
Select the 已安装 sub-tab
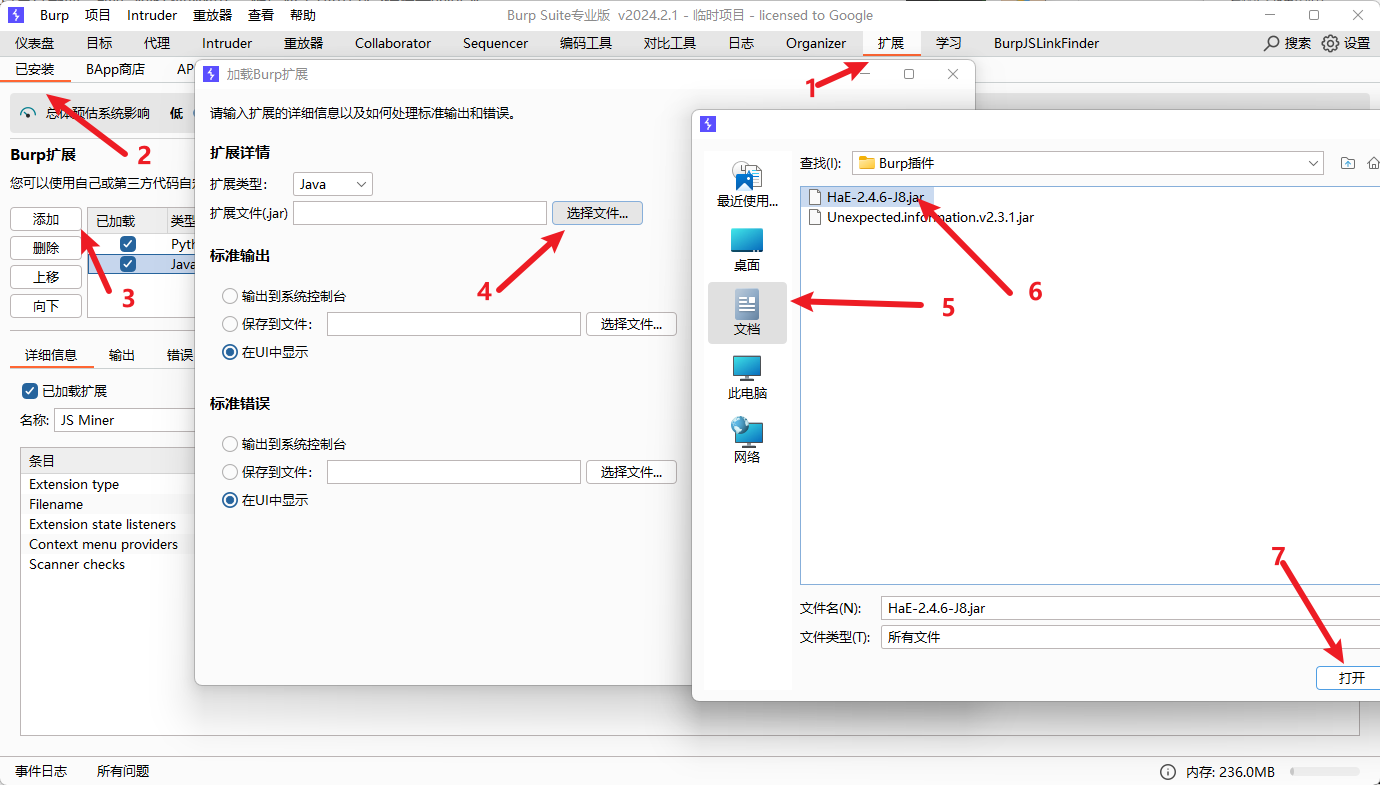35,69
